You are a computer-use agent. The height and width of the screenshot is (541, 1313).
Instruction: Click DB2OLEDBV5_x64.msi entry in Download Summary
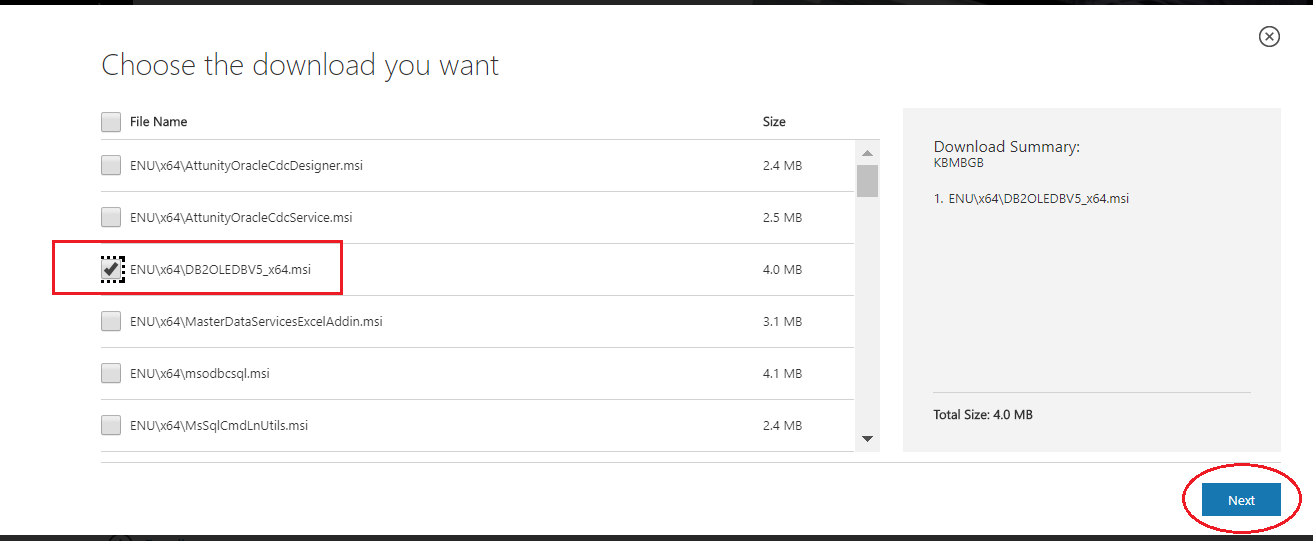click(x=1031, y=198)
